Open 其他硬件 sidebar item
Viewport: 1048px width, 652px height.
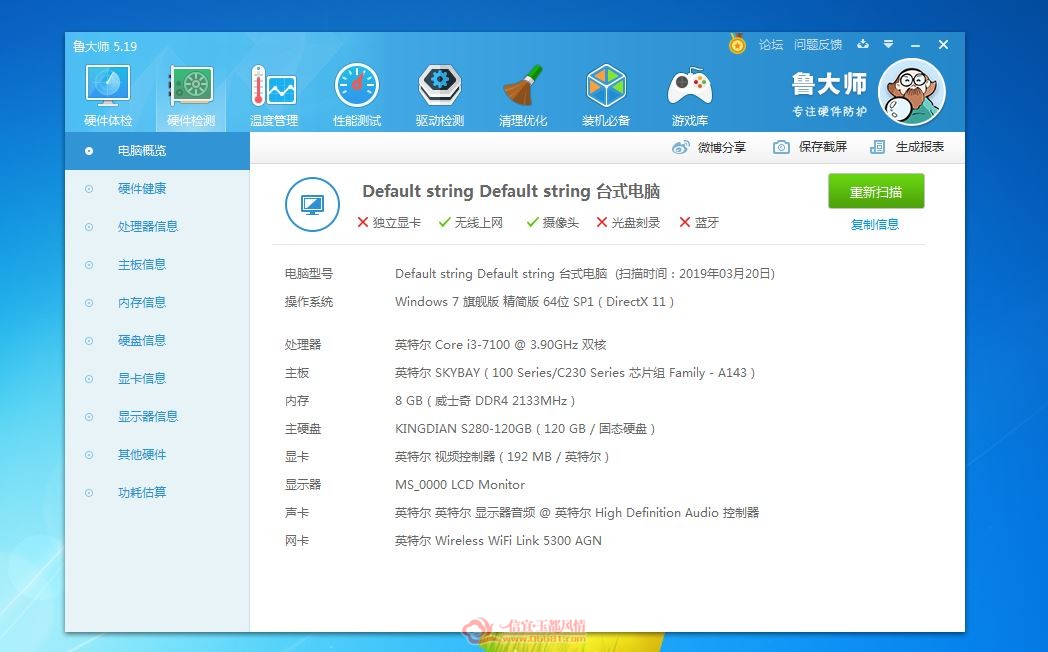(x=157, y=455)
